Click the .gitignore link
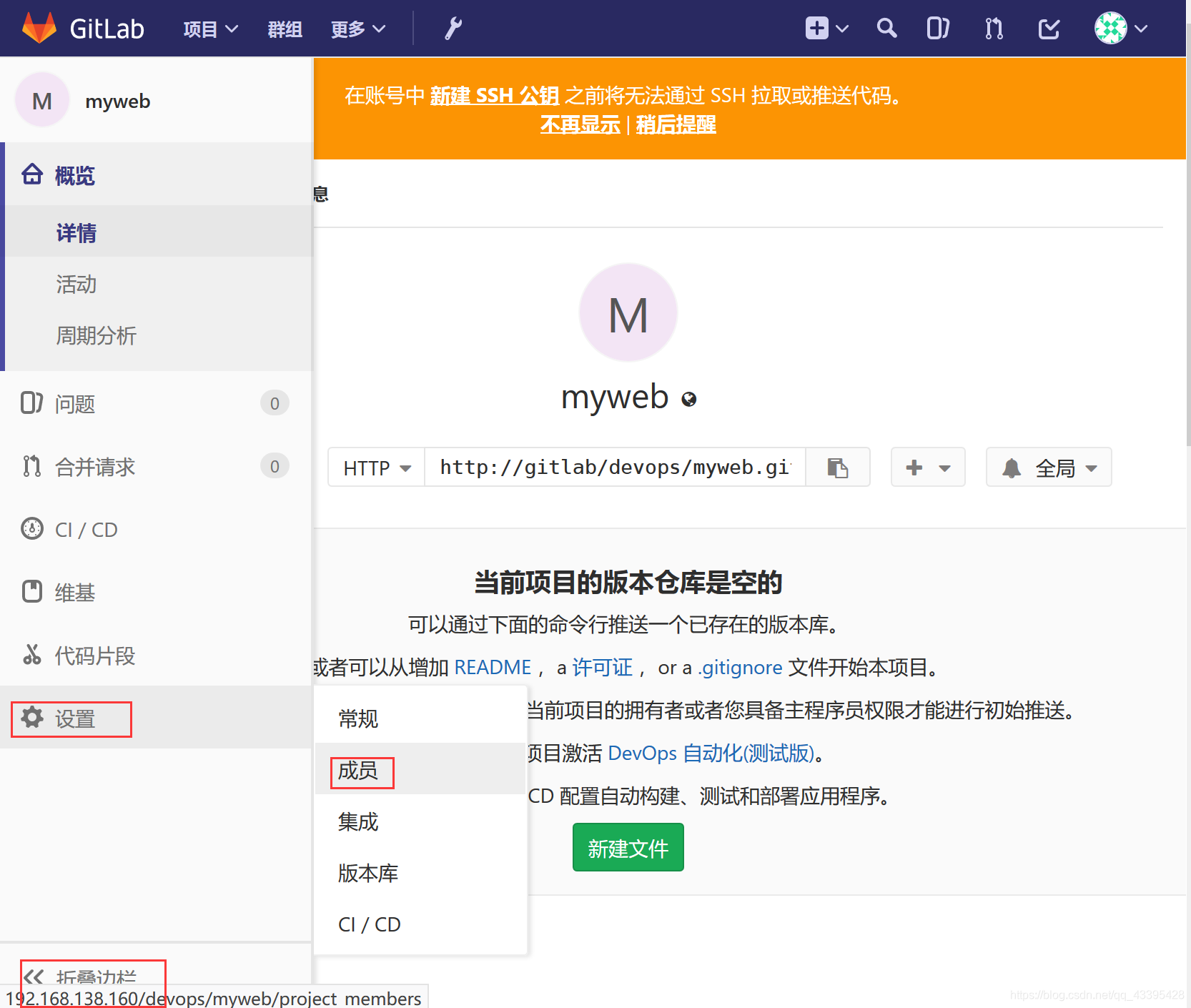 (x=740, y=667)
